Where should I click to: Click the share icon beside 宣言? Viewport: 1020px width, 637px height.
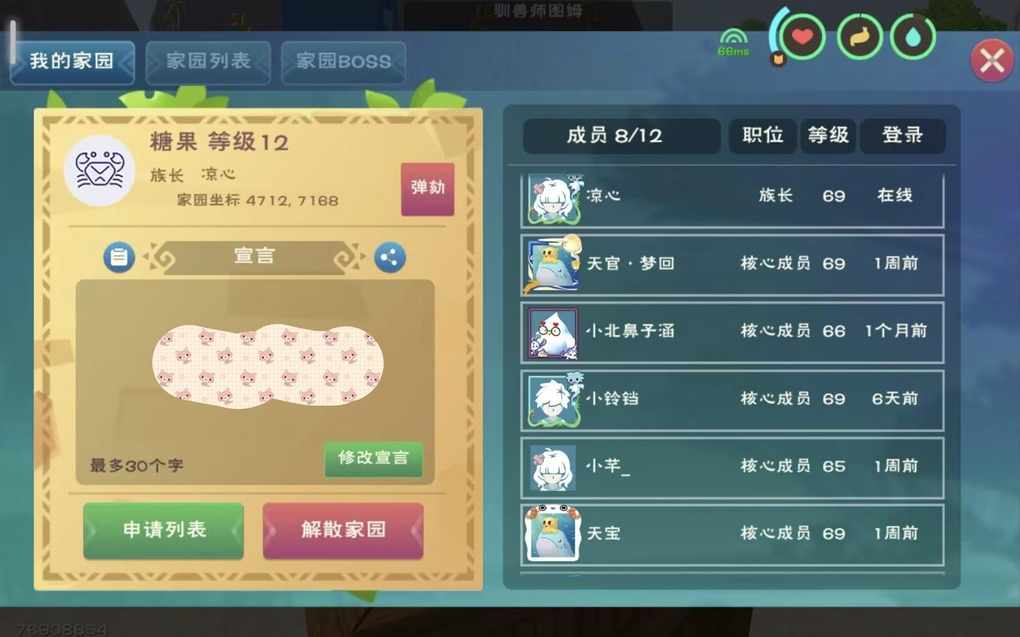tap(390, 257)
